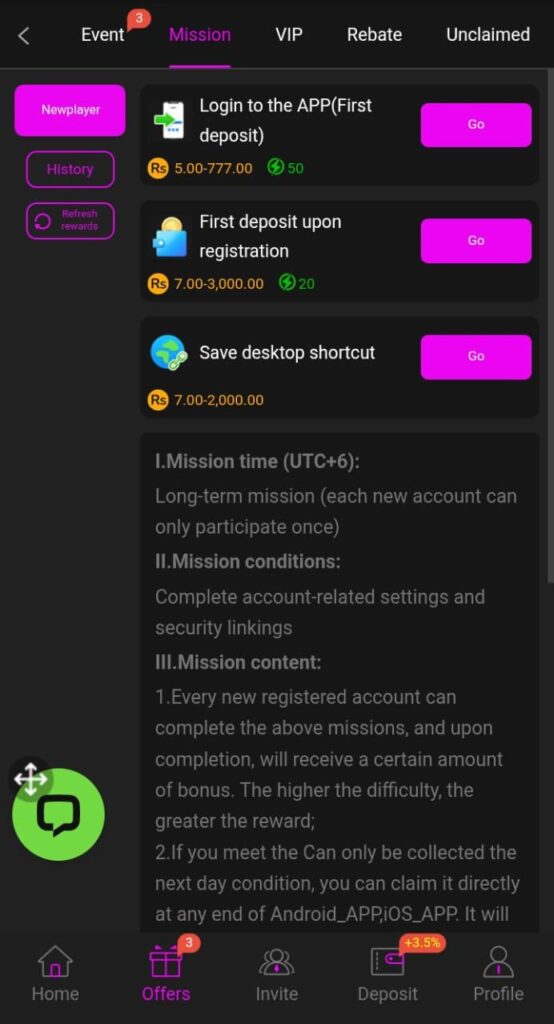The image size is (554, 1024).
Task: Switch to the VIP tab
Action: coord(289,35)
